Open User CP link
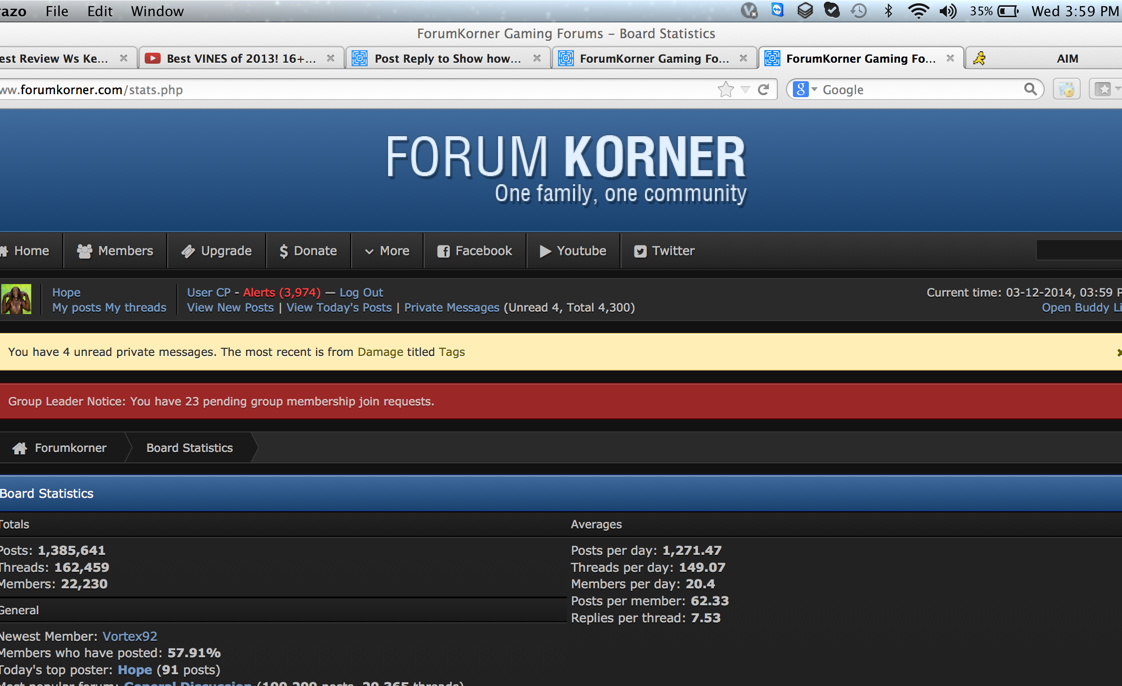The image size is (1122, 686). pyautogui.click(x=208, y=292)
